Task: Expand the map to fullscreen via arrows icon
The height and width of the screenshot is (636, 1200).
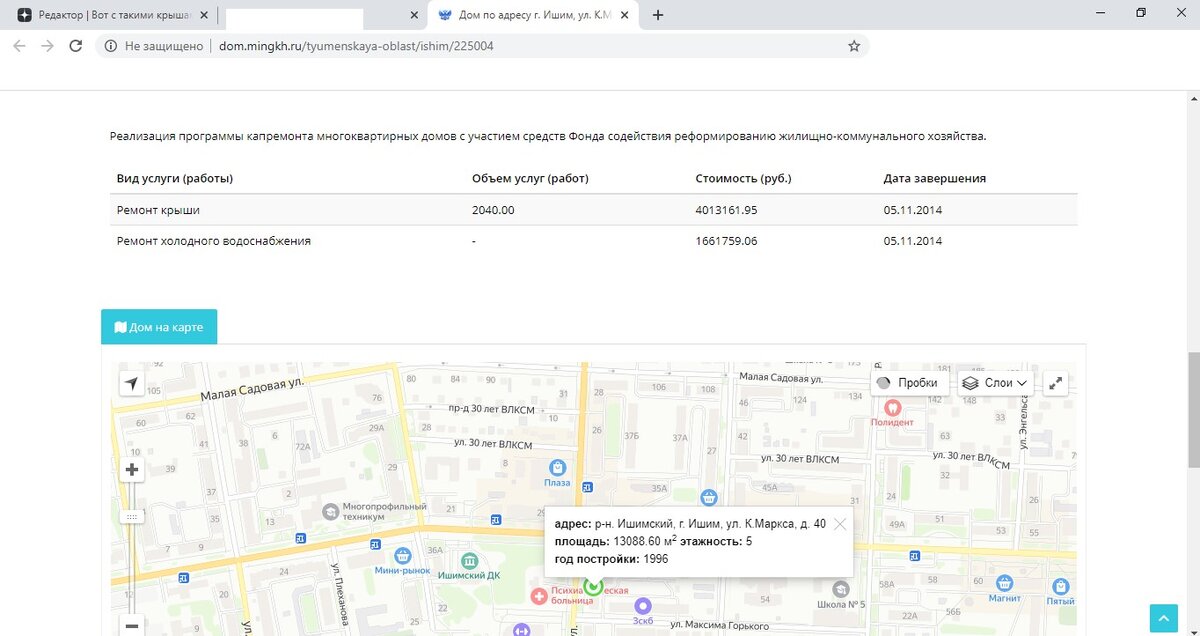Action: pos(1055,382)
